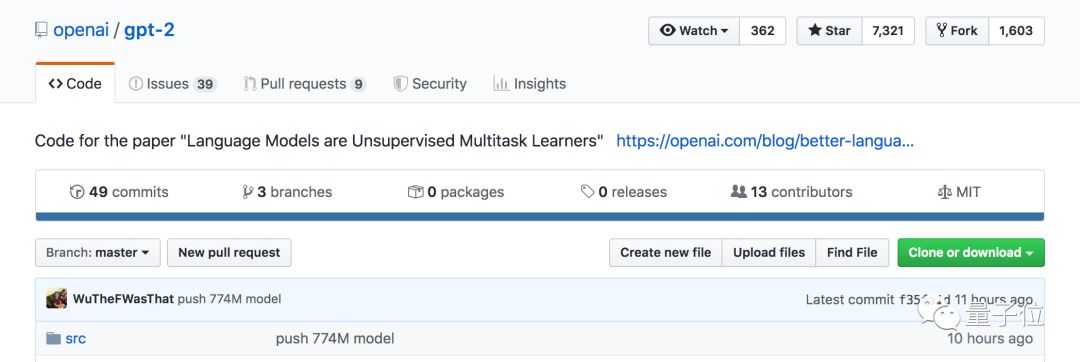Click the Security shield icon

click(400, 84)
